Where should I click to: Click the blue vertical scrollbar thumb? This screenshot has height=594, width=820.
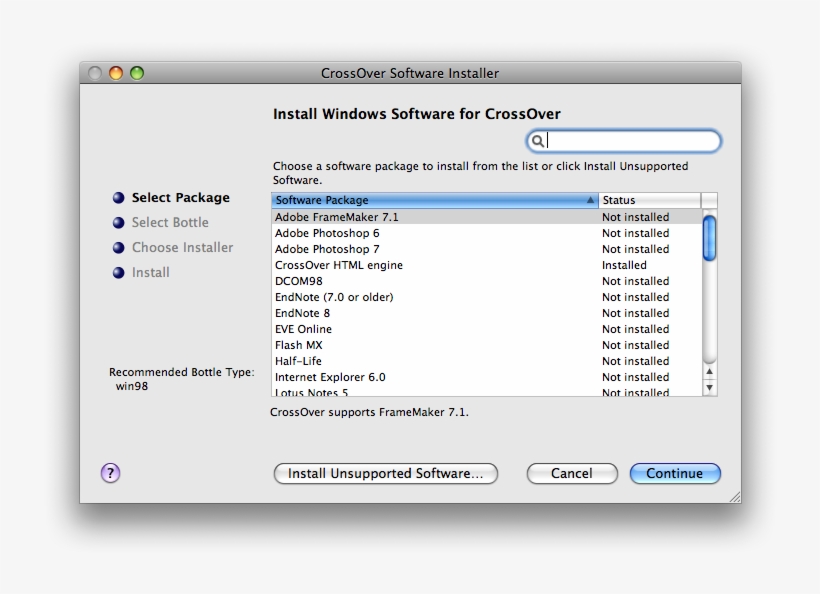click(x=709, y=238)
